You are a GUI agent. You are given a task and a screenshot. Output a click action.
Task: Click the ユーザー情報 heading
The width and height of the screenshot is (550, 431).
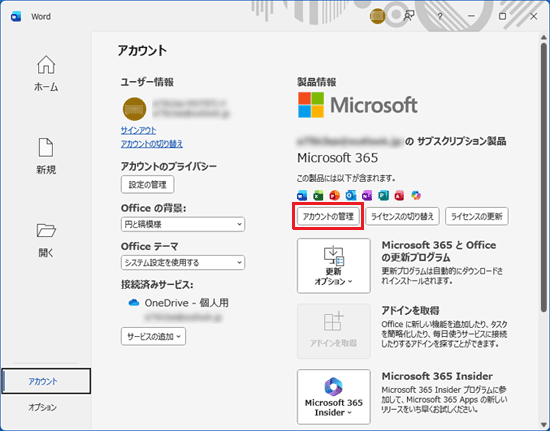point(147,82)
